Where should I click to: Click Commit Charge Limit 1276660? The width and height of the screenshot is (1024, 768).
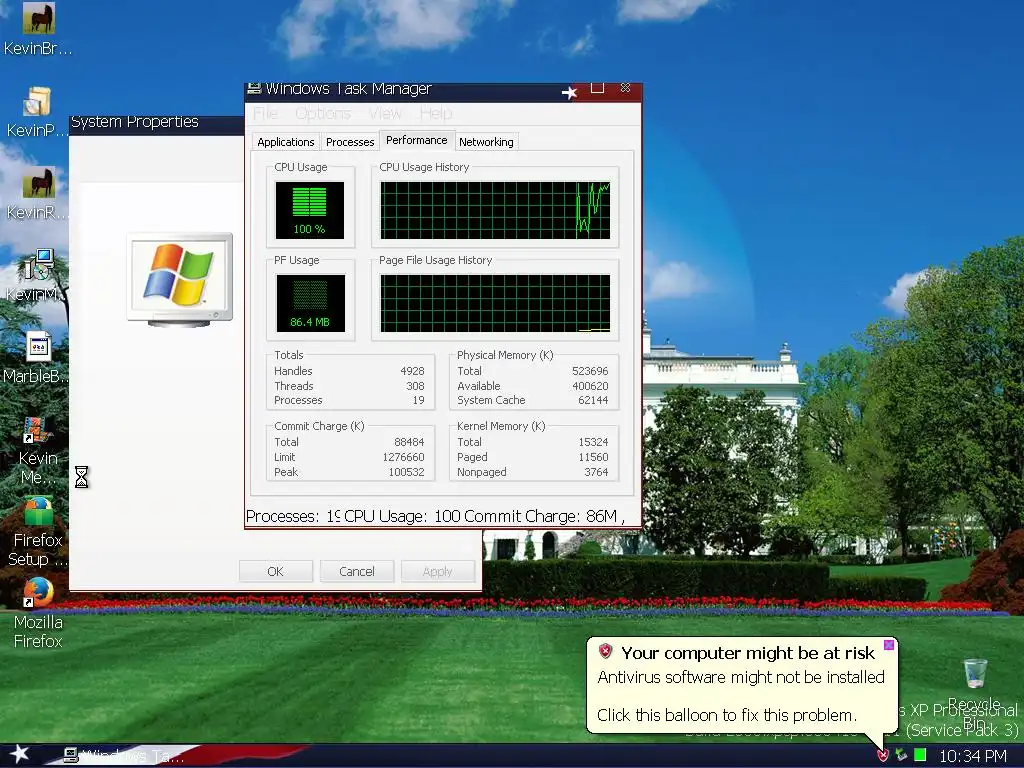tap(404, 457)
